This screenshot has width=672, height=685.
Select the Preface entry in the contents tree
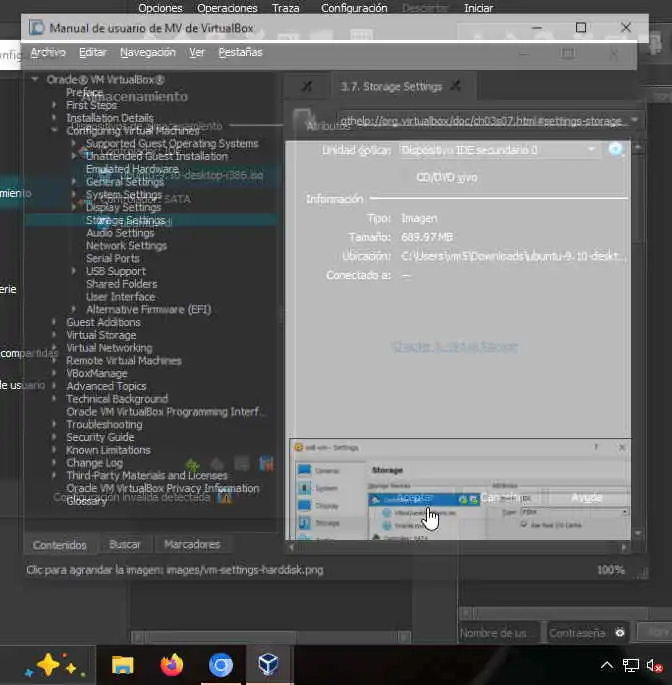coord(84,92)
